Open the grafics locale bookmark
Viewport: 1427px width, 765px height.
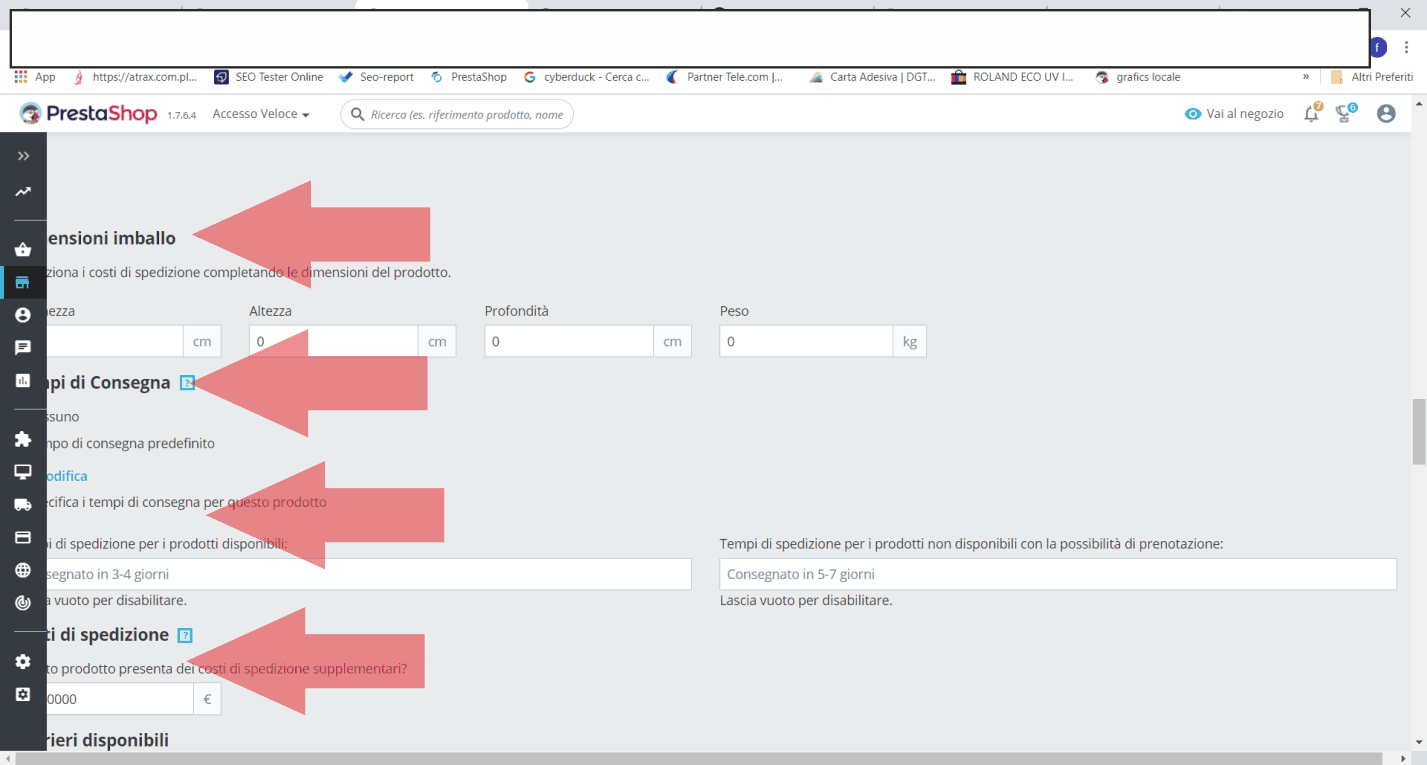point(1139,77)
